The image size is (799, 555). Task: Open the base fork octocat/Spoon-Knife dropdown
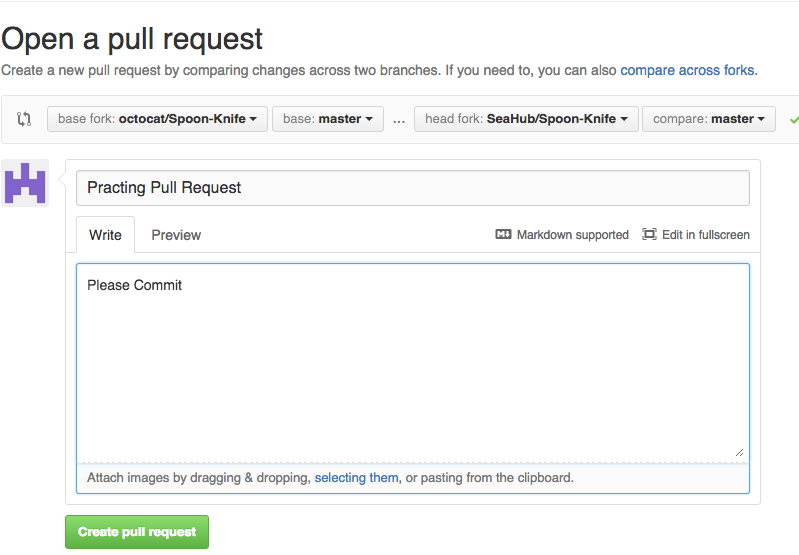click(x=157, y=119)
